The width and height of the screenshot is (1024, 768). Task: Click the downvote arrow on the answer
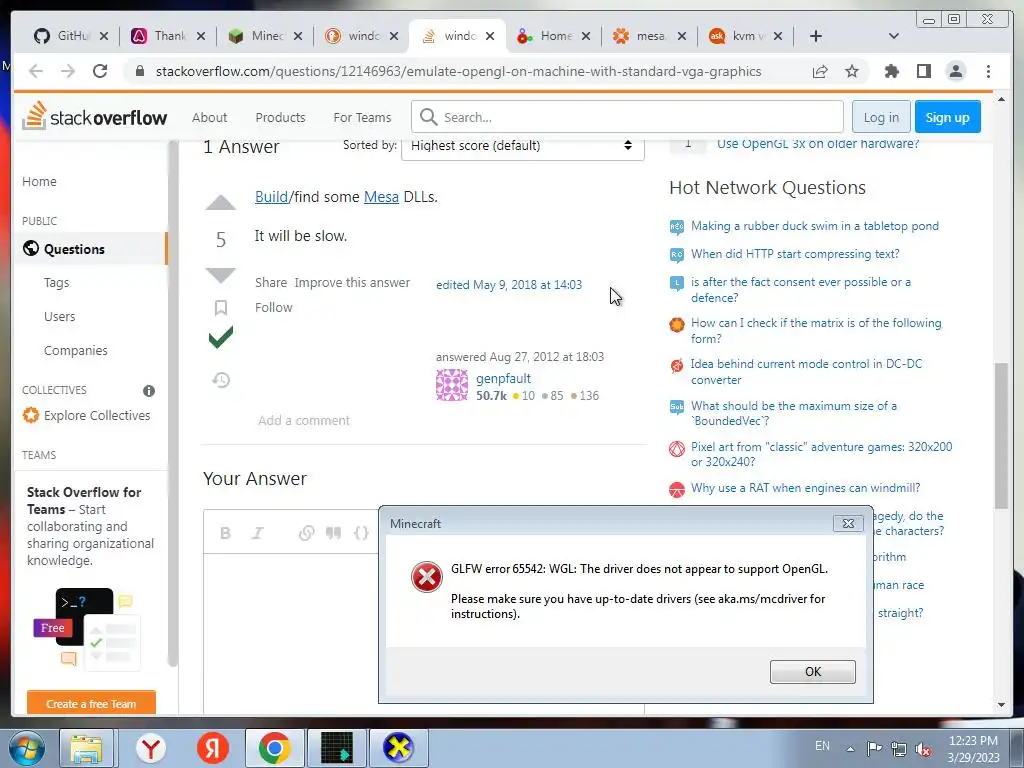pos(221,276)
